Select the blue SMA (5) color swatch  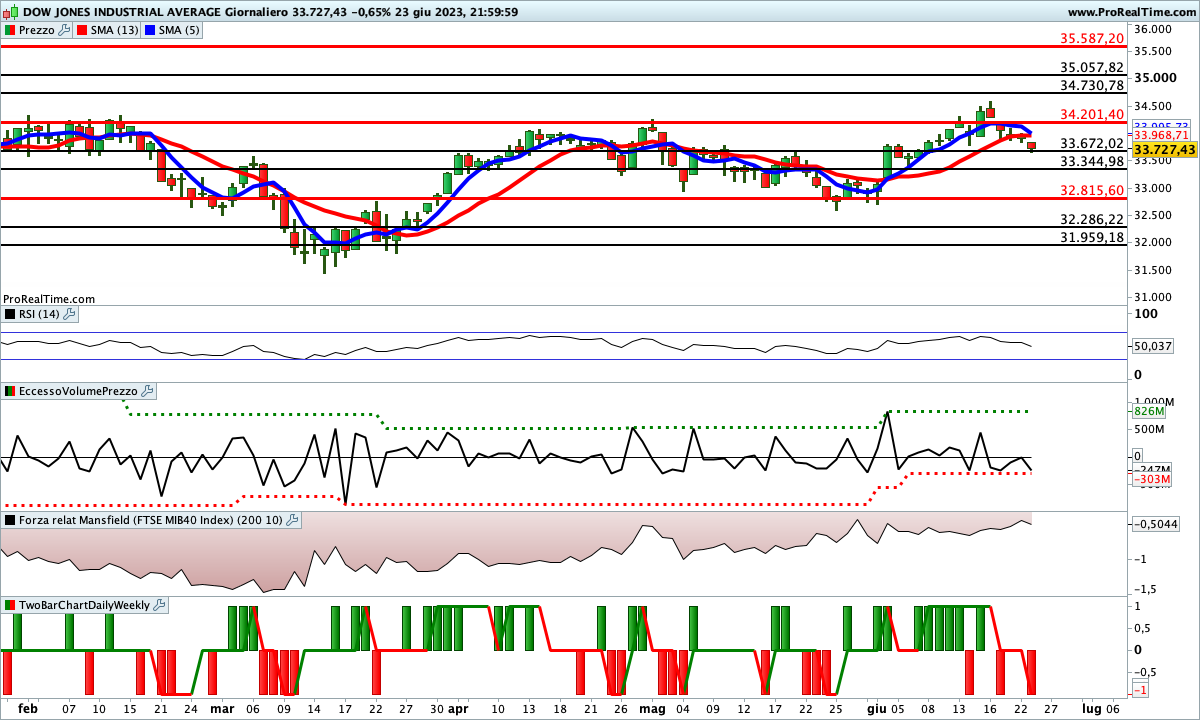pos(150,30)
